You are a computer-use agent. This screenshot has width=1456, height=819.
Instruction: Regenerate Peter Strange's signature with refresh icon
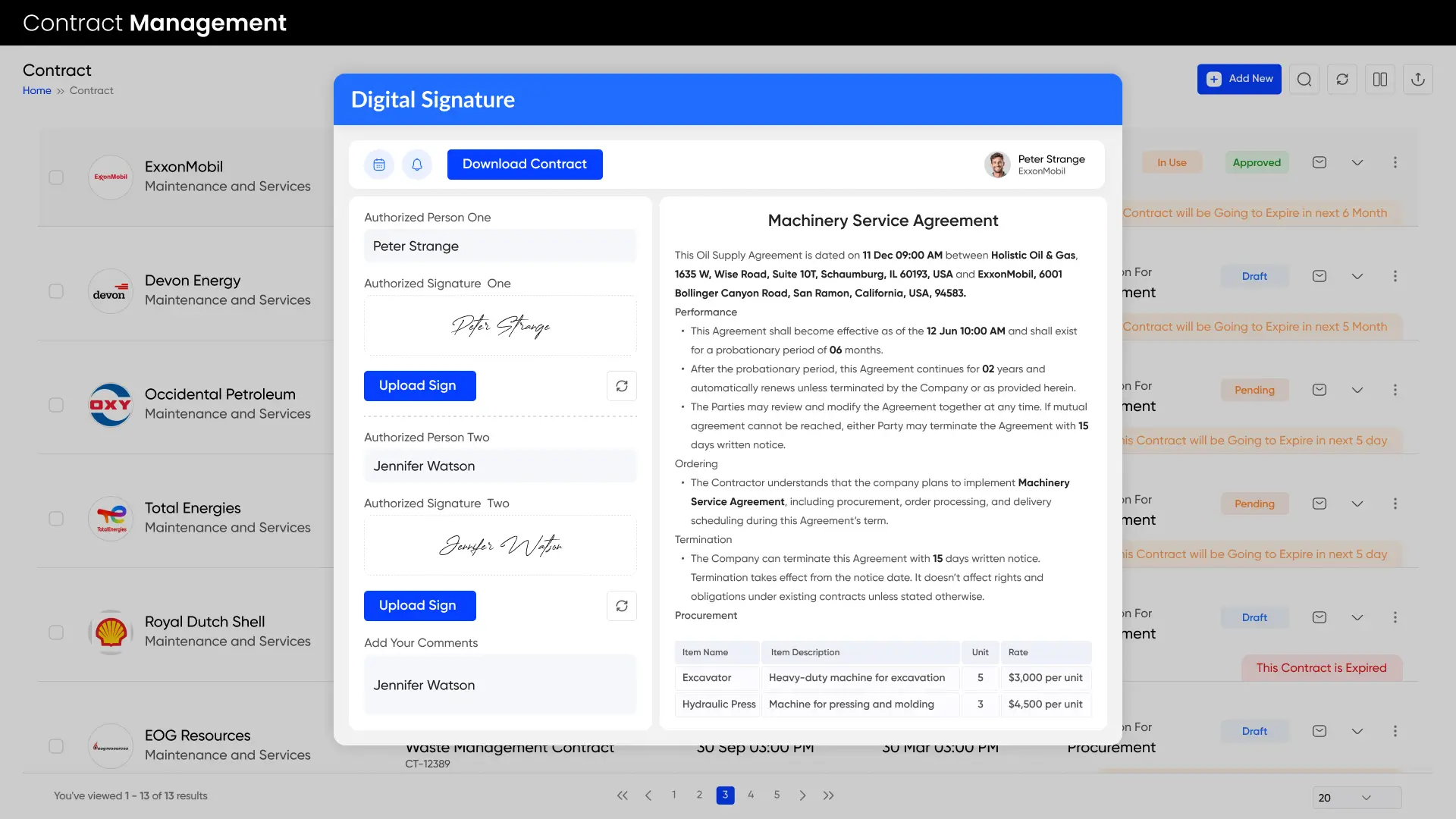click(621, 386)
